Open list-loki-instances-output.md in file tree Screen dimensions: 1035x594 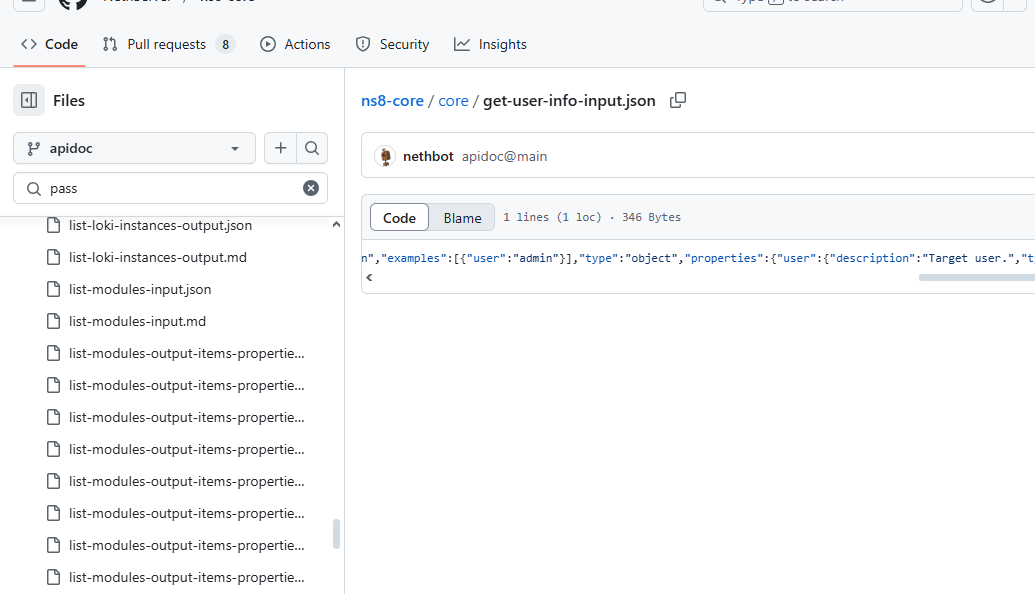[158, 257]
